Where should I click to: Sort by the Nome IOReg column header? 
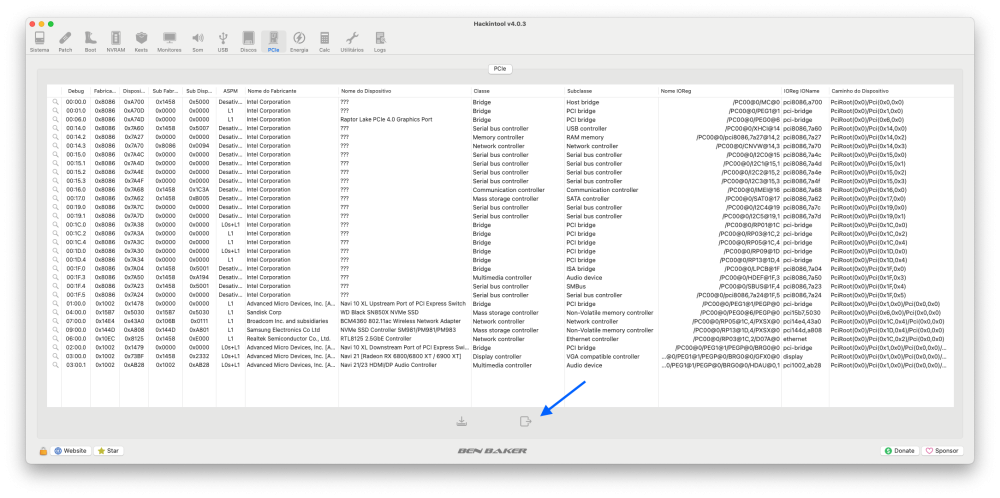pyautogui.click(x=719, y=91)
